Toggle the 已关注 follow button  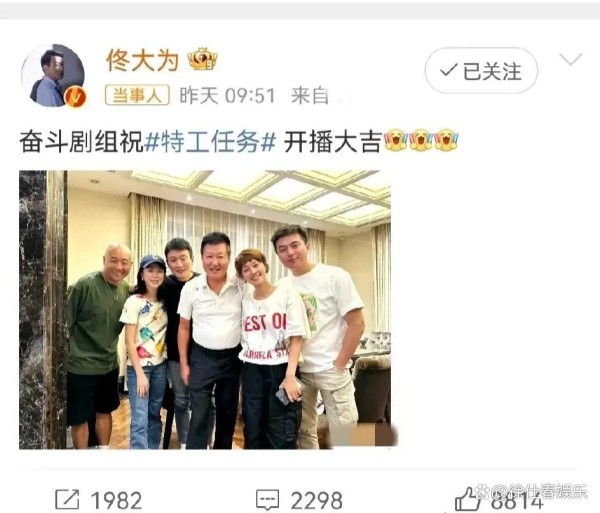[x=481, y=71]
